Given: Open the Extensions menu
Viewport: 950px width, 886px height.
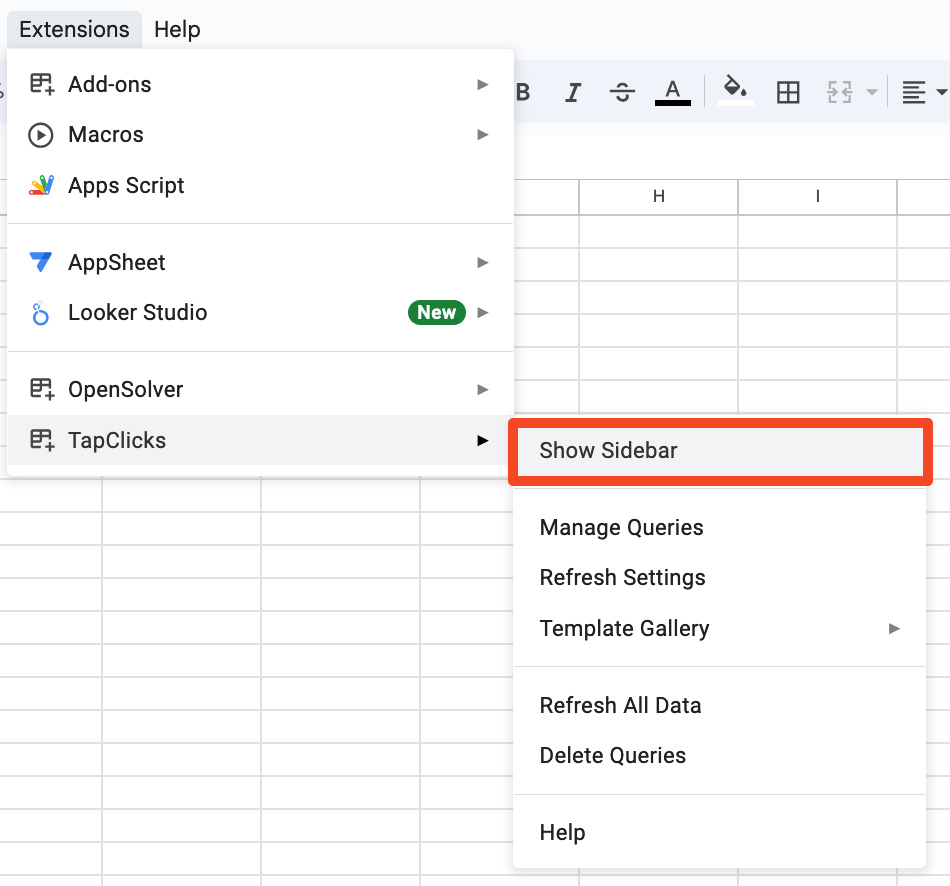Looking at the screenshot, I should (74, 29).
